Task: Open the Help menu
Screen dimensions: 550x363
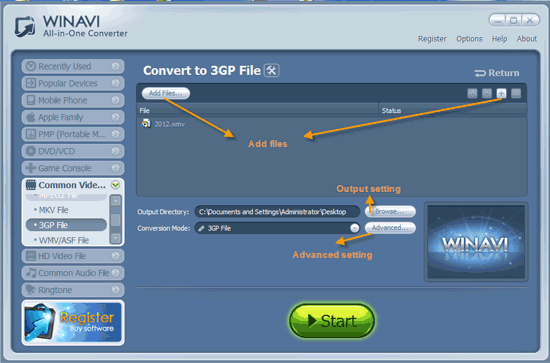Action: 499,39
